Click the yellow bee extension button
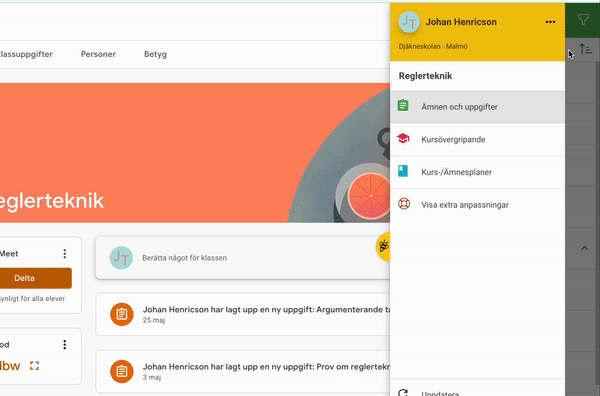 pos(383,246)
